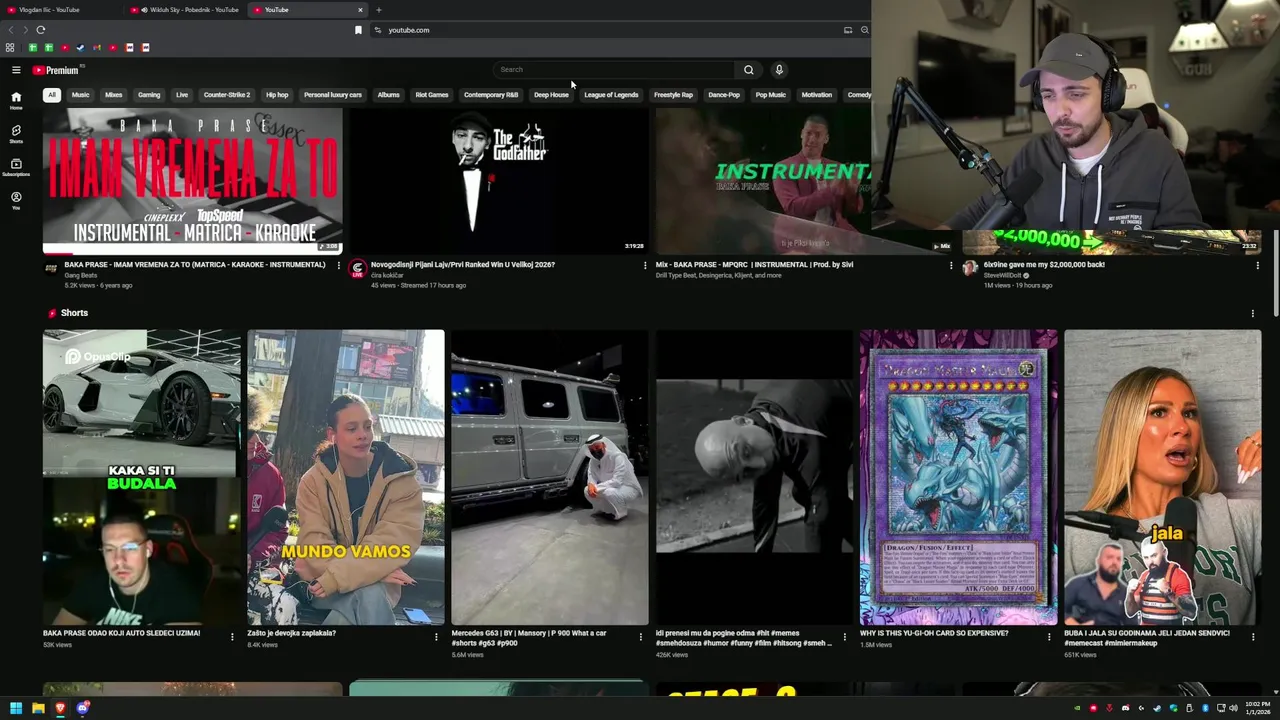The width and height of the screenshot is (1280, 720).
Task: Click the browser bookmark icon
Action: click(x=358, y=30)
